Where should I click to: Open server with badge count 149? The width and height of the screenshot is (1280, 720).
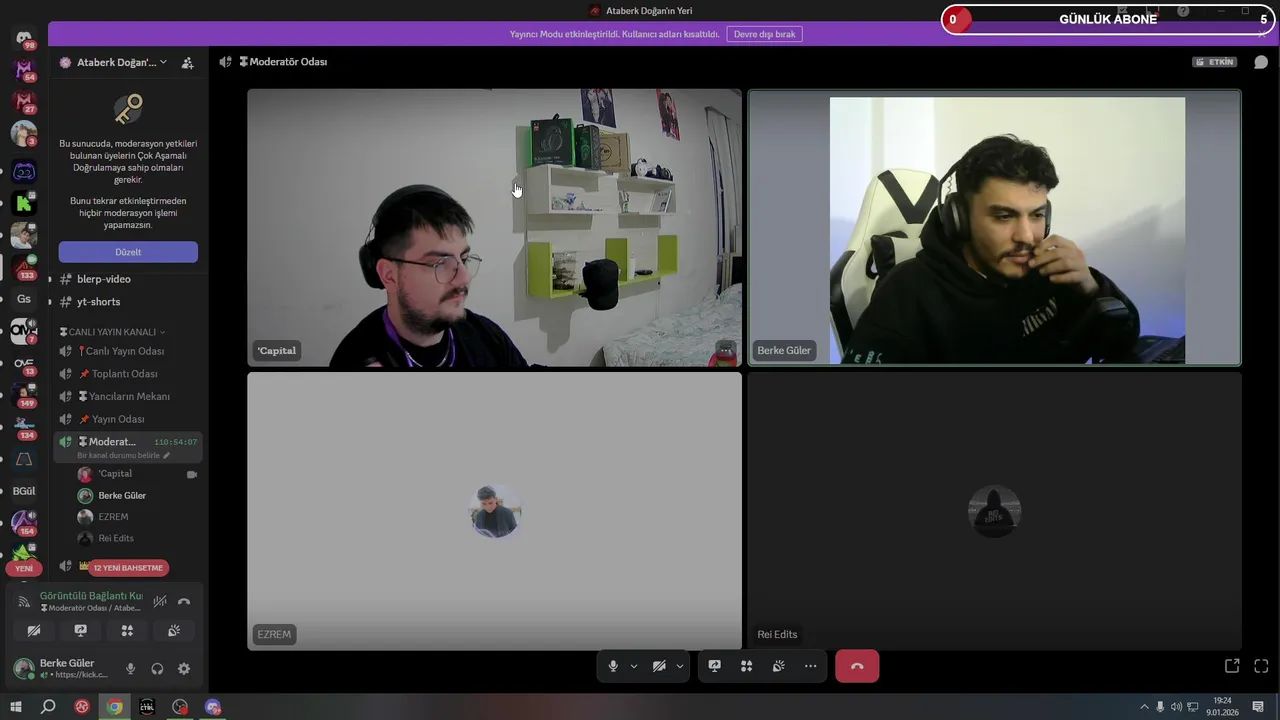(x=24, y=395)
